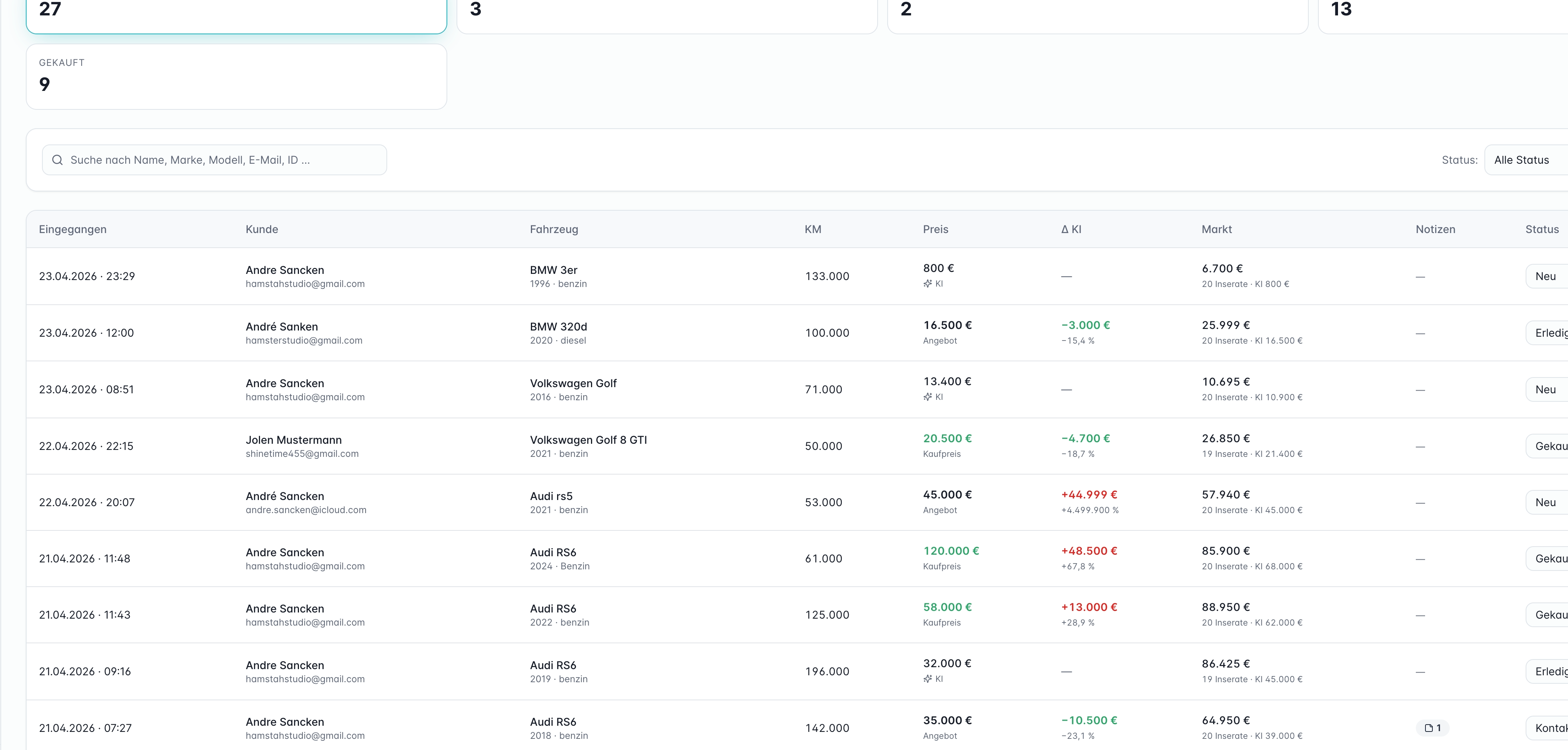Image resolution: width=1568 pixels, height=750 pixels.
Task: Open status dropdown for Audi RS6 2018 row
Action: click(x=1547, y=728)
